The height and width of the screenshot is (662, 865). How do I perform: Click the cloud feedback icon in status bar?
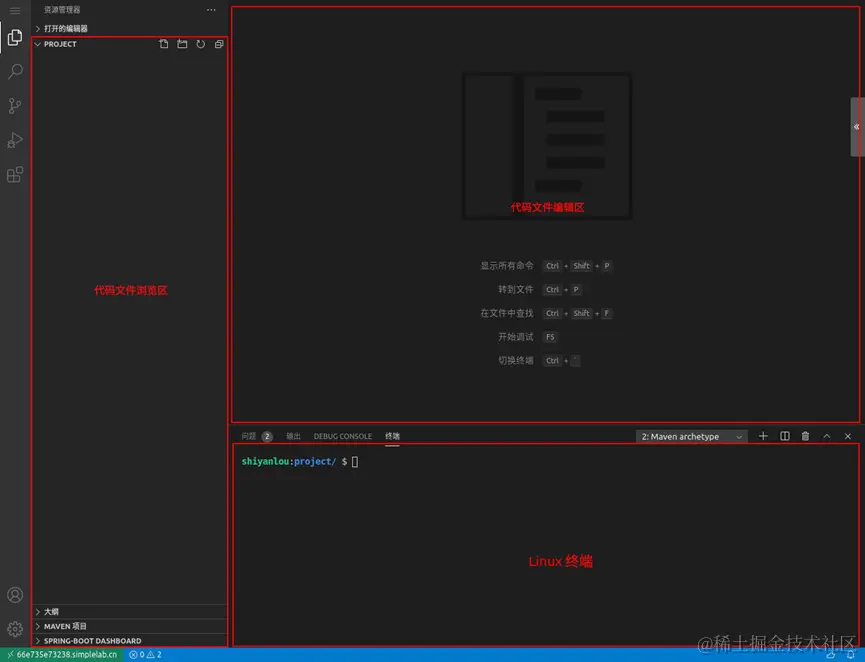[x=831, y=655]
